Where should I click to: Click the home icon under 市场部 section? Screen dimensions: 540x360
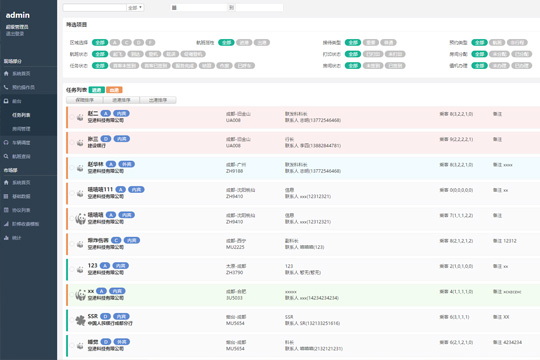point(6,182)
